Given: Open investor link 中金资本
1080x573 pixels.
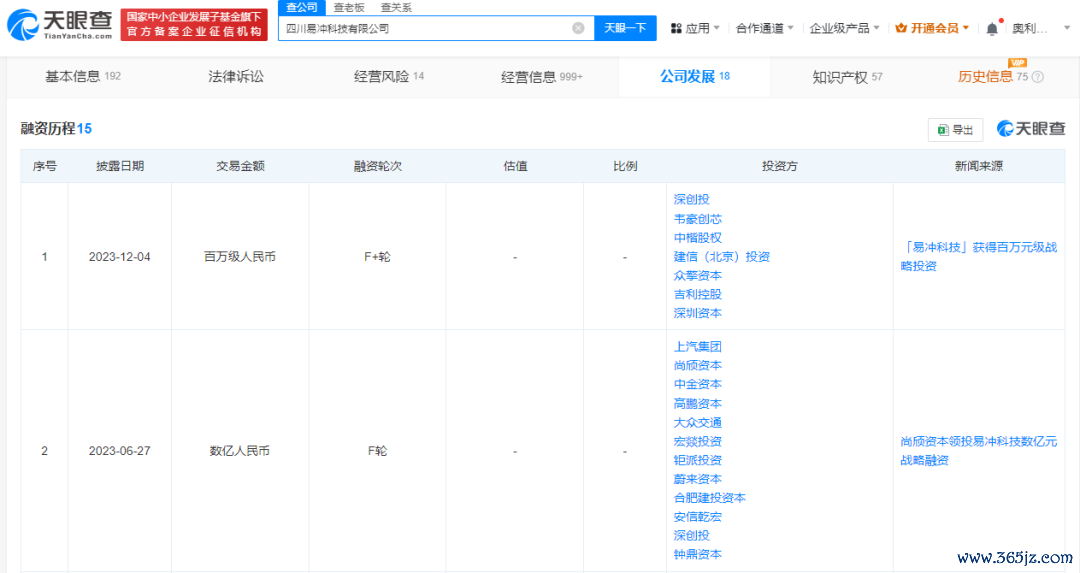Looking at the screenshot, I should pos(698,384).
